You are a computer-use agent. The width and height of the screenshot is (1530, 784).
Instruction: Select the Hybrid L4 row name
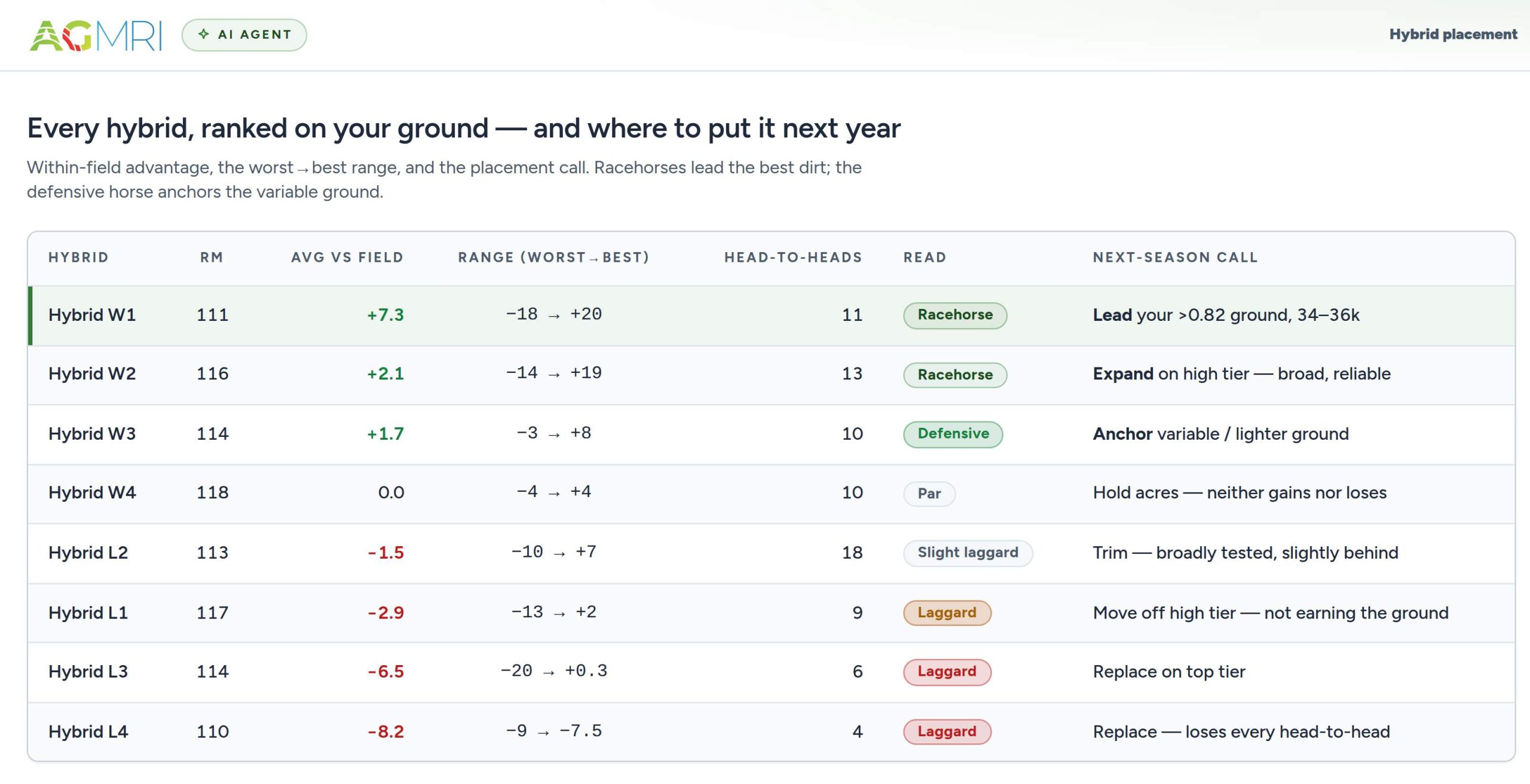[x=88, y=732]
